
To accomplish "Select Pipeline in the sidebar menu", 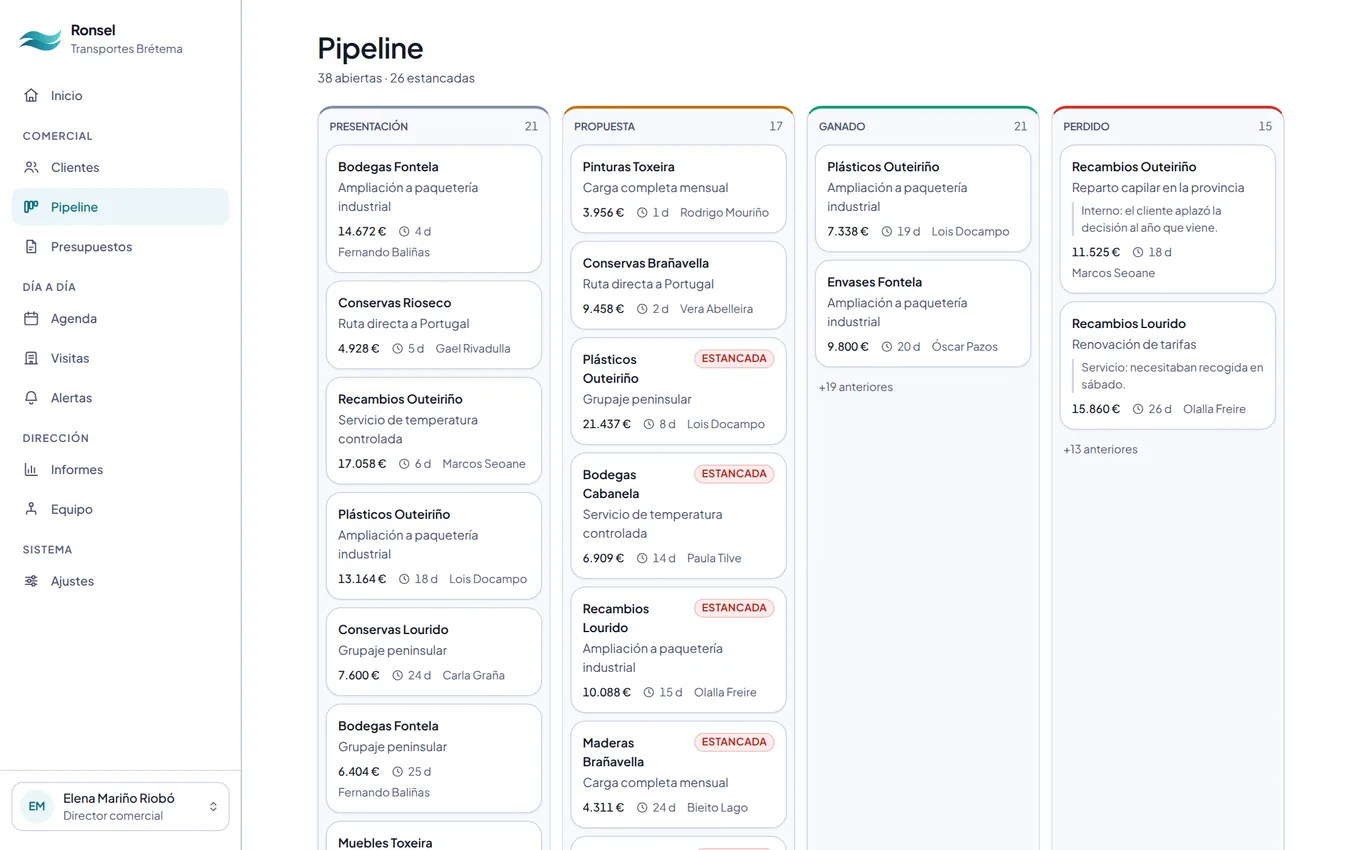I will click(120, 207).
